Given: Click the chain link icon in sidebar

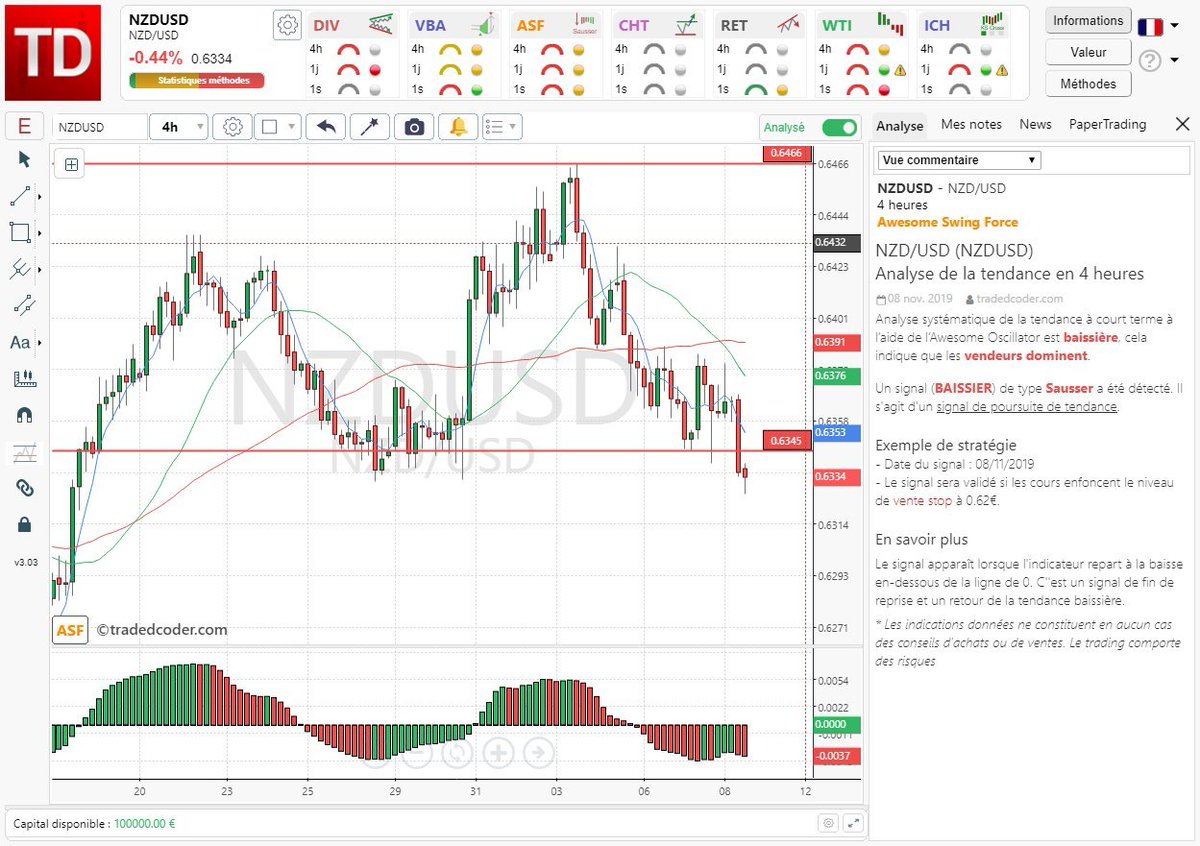Looking at the screenshot, I should click(24, 488).
